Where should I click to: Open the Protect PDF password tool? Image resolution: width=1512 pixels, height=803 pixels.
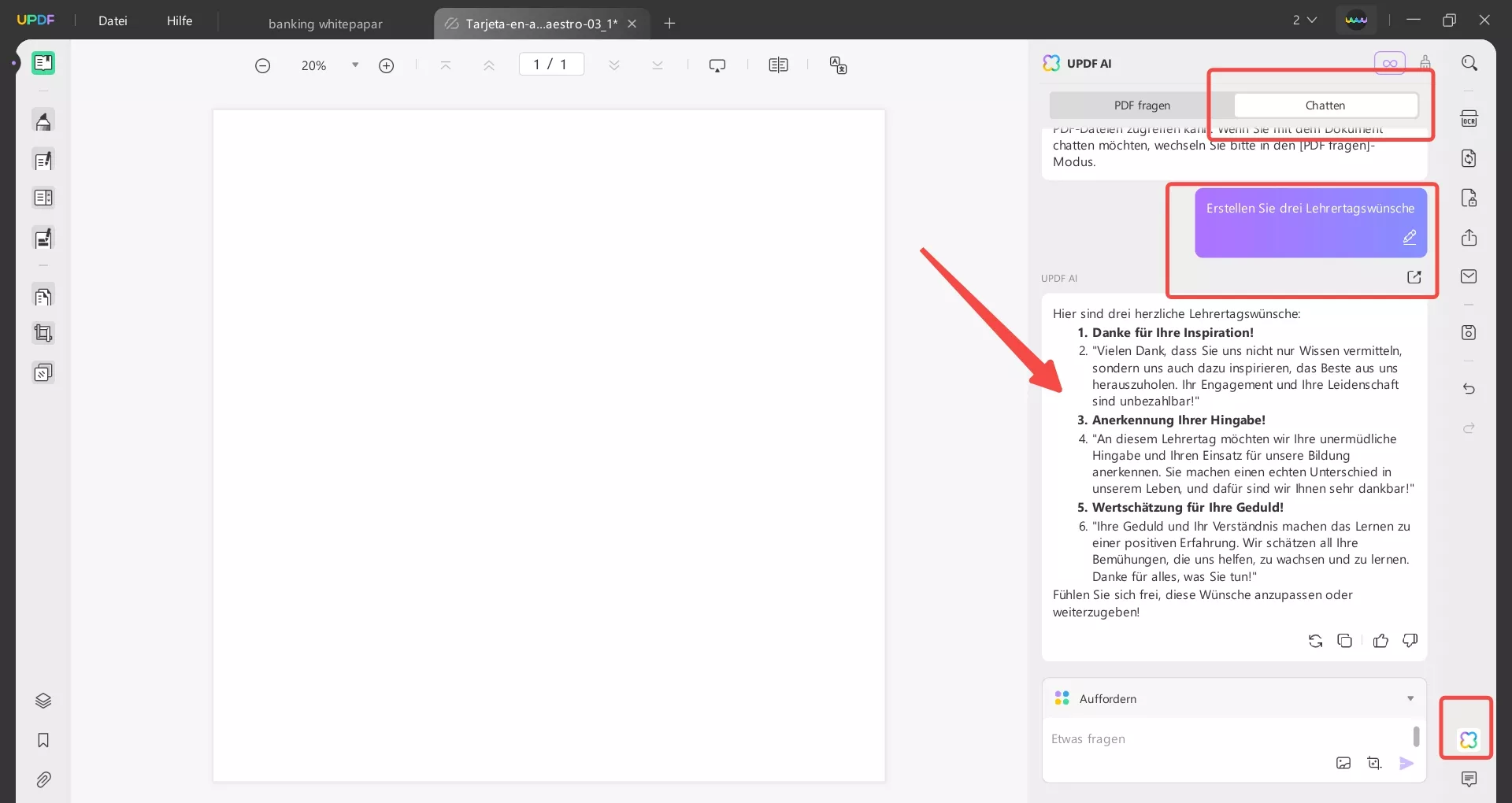click(1469, 198)
